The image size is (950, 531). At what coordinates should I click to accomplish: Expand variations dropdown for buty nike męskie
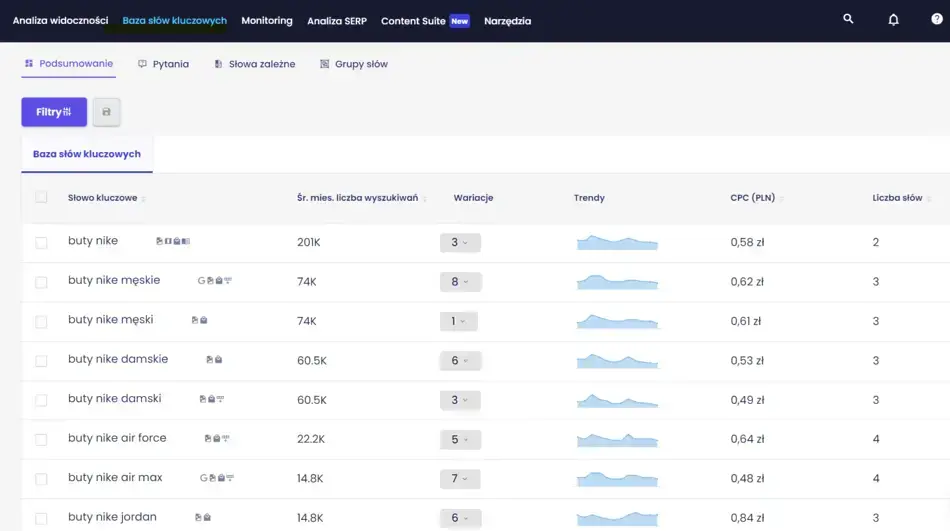(x=460, y=282)
